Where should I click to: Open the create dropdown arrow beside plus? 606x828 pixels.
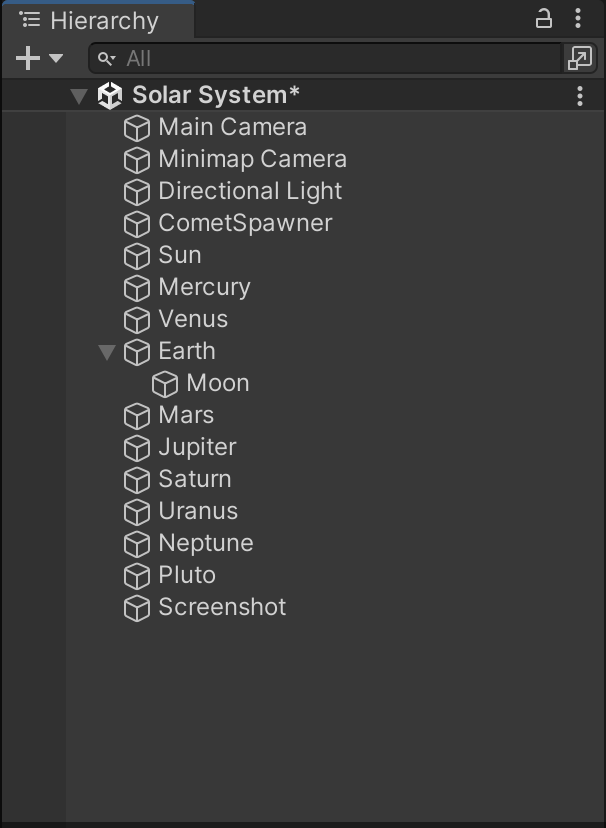[x=56, y=58]
